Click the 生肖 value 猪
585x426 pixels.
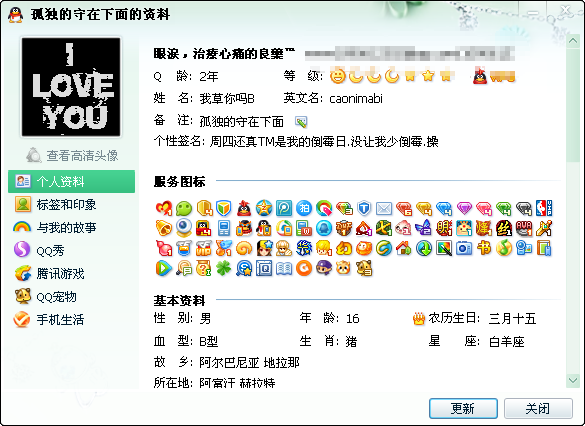click(351, 341)
